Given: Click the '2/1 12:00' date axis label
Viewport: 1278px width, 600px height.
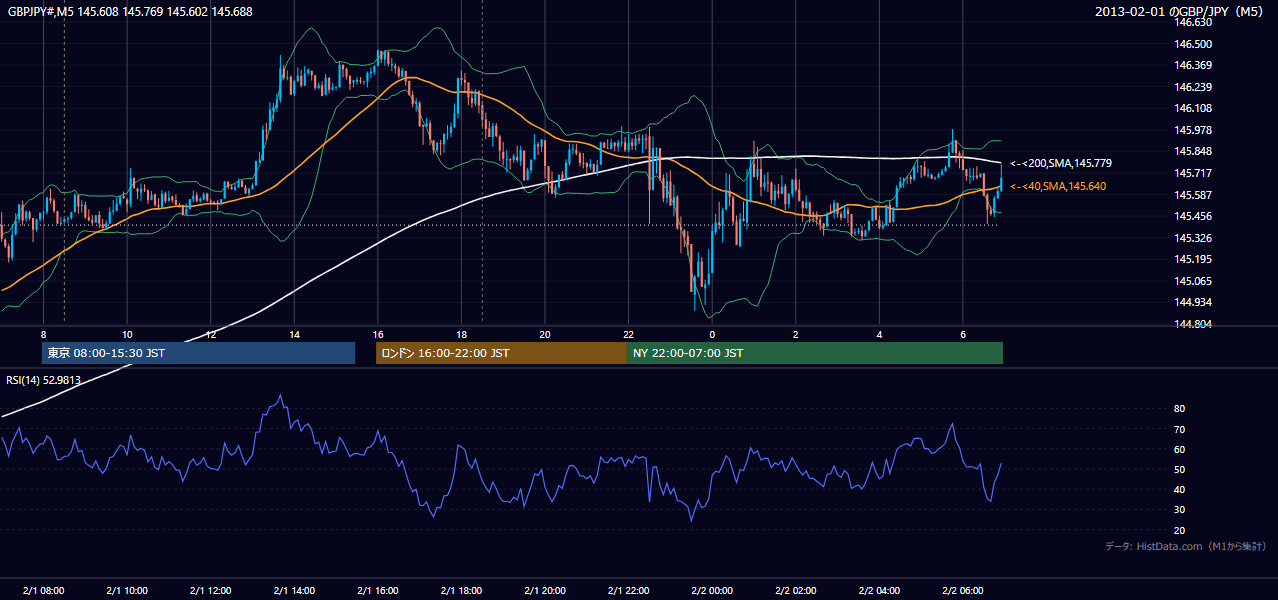Looking at the screenshot, I should pyautogui.click(x=210, y=591).
